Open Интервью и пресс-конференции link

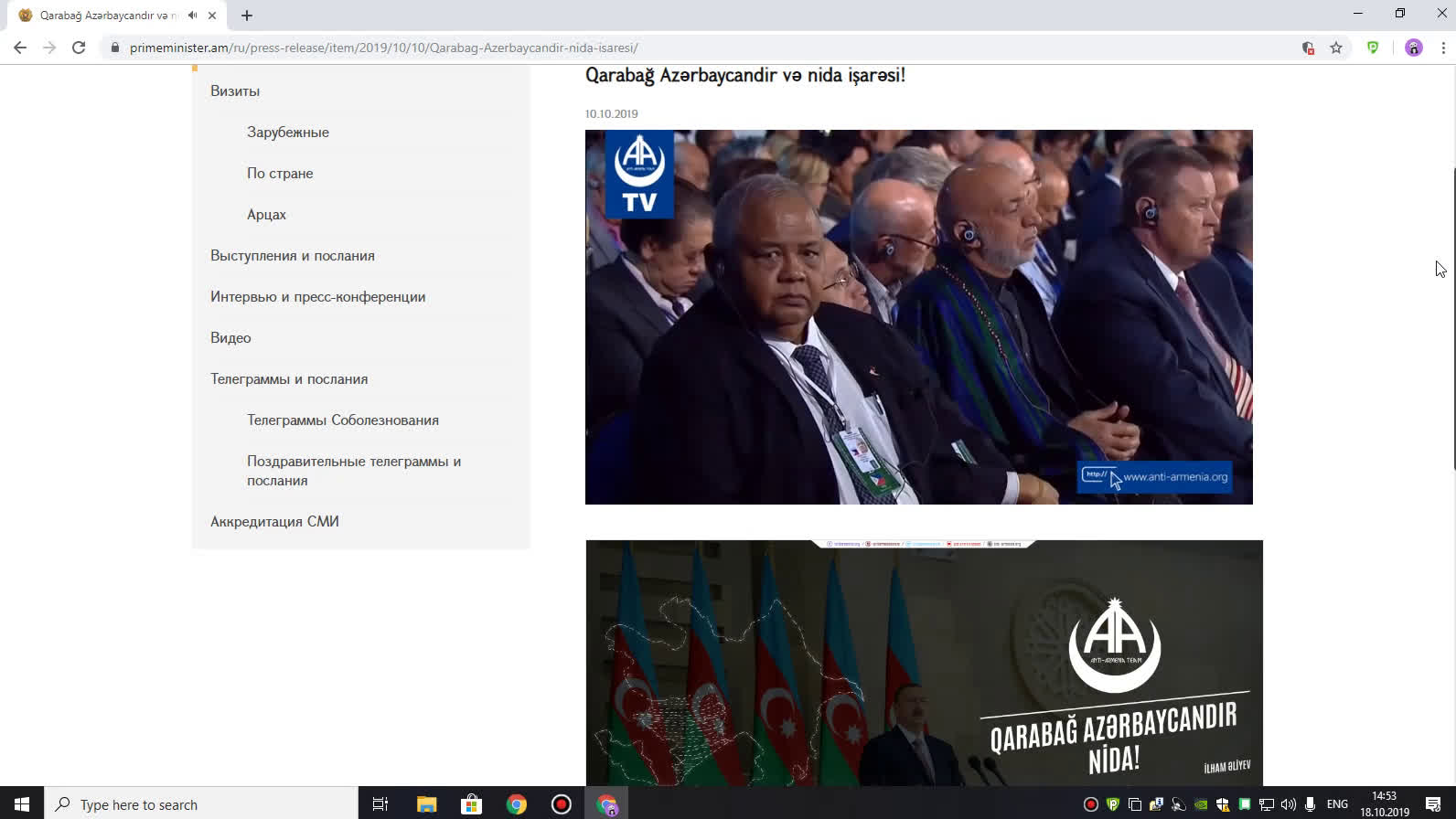(317, 296)
